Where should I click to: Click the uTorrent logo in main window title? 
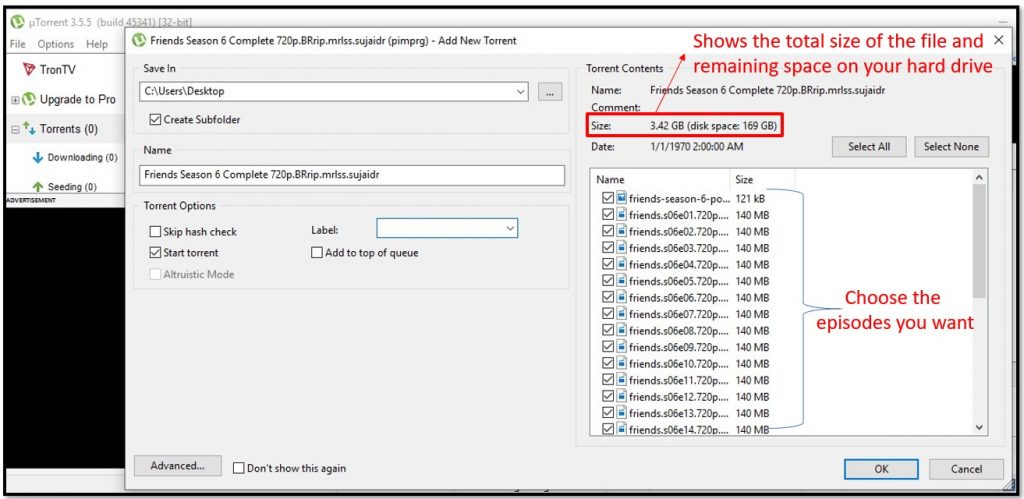tap(17, 22)
